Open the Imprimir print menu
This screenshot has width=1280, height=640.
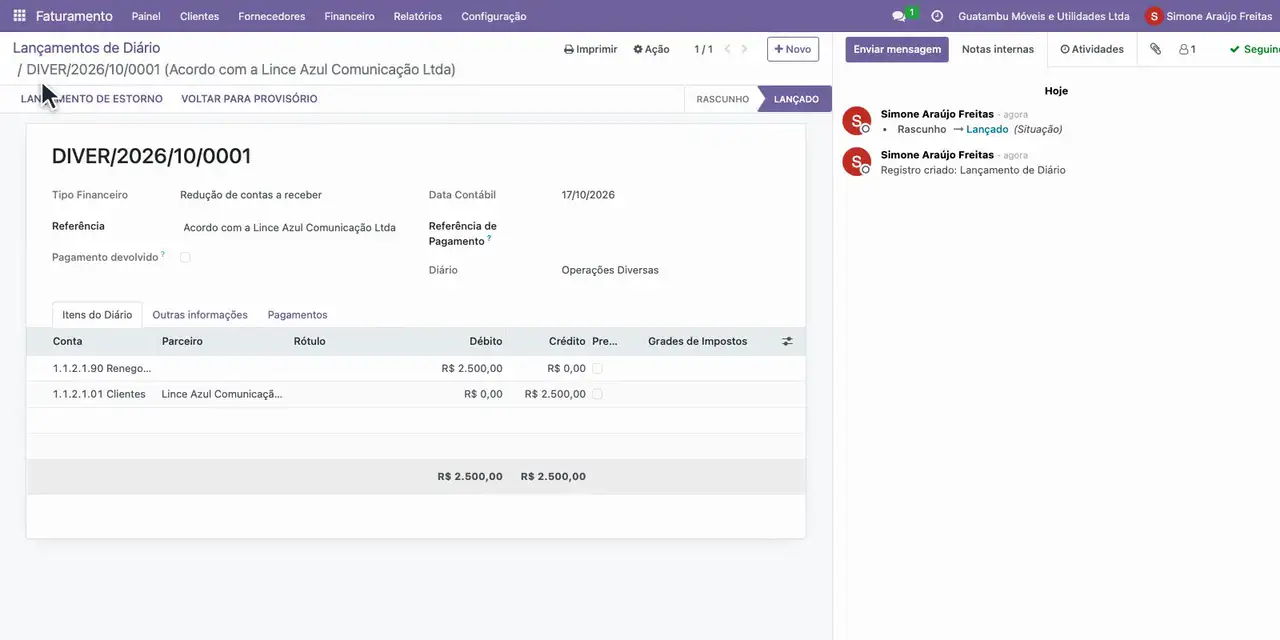tap(591, 49)
